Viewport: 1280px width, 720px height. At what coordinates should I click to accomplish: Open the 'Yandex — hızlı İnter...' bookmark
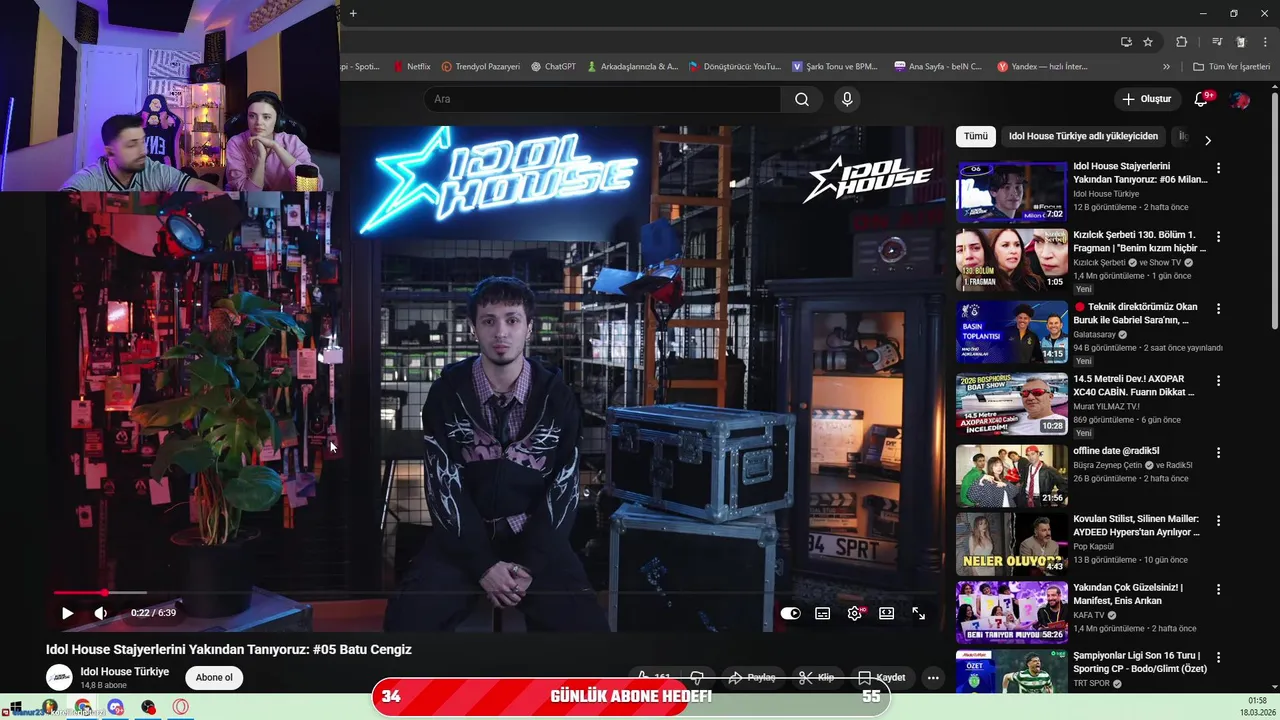coord(1042,67)
